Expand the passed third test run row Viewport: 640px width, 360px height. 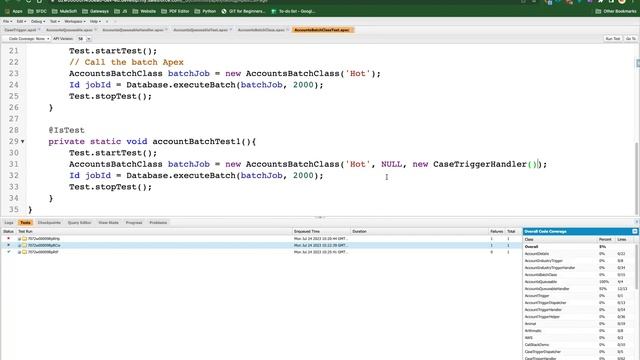[x=19, y=253]
